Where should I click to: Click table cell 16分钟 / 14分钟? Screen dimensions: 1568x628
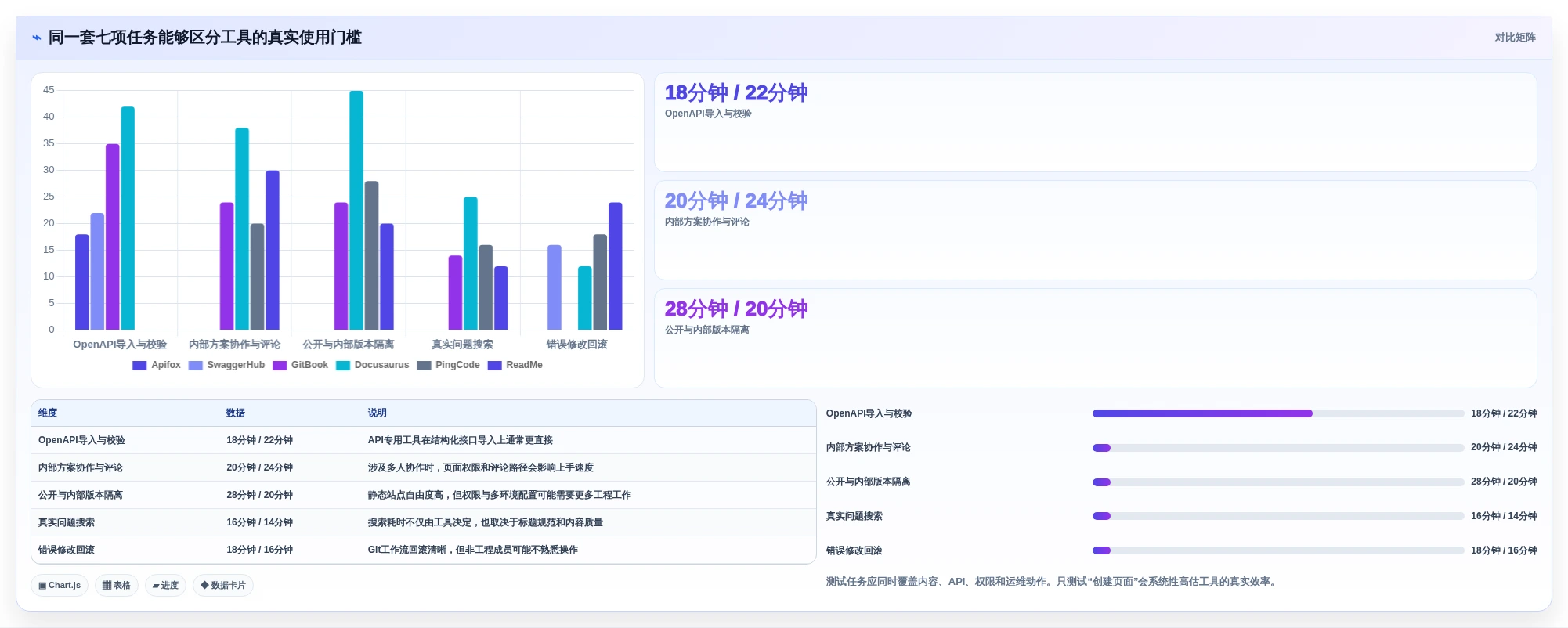pyautogui.click(x=260, y=522)
